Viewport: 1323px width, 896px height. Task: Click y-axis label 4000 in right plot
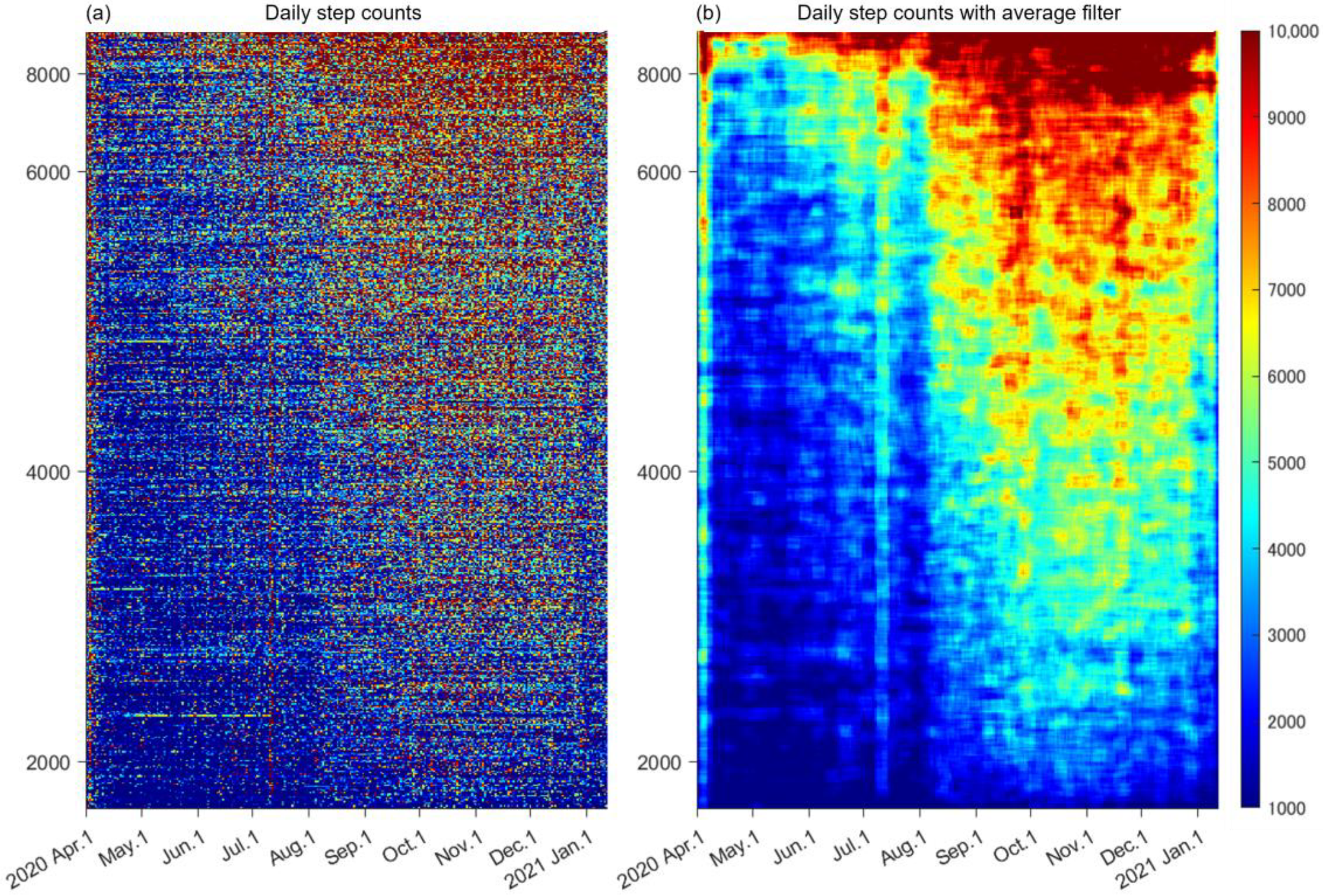tap(659, 472)
